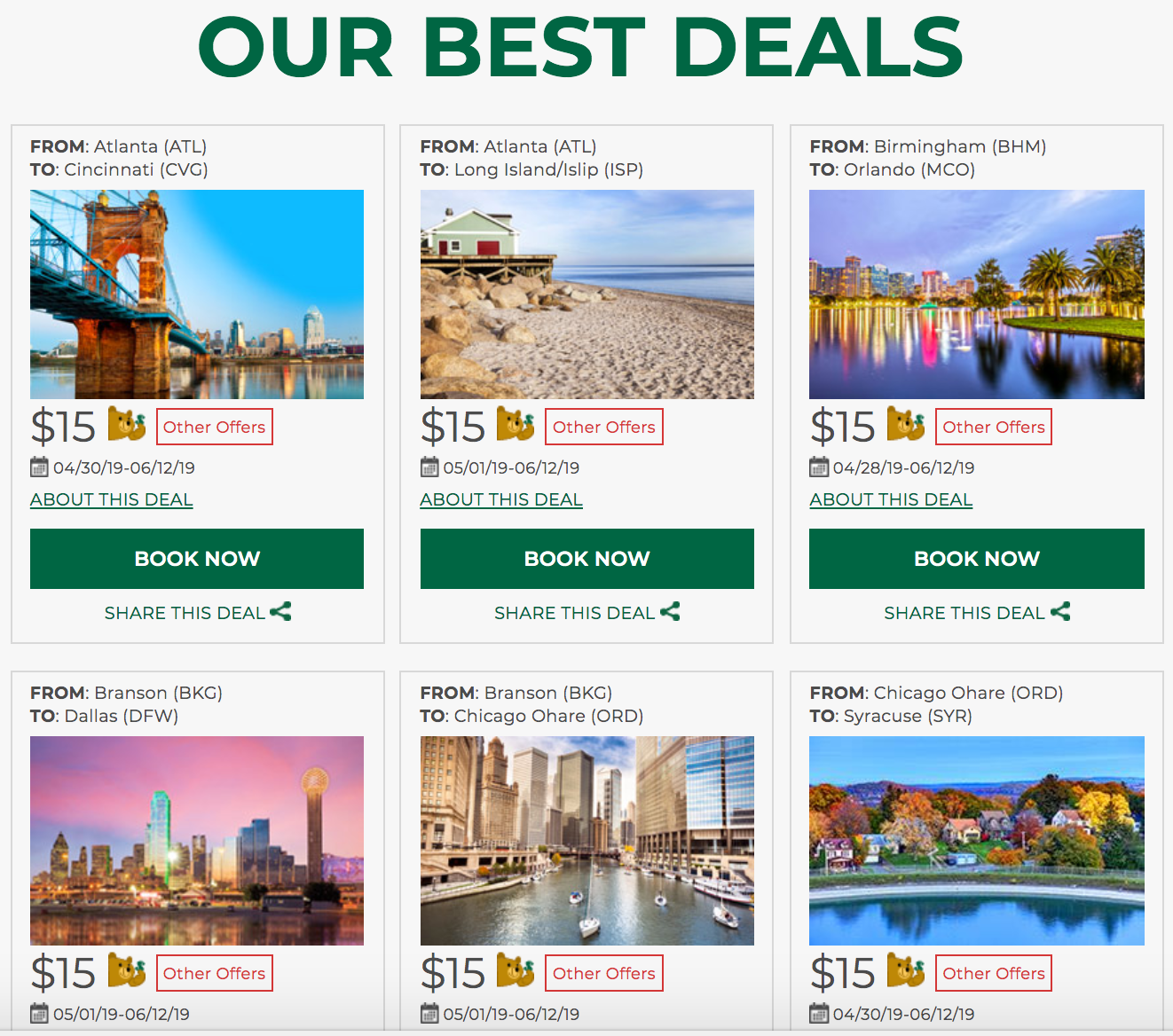This screenshot has width=1173, height=1036.
Task: Book the Atlanta to Long Island/Islip flight
Action: click(x=587, y=559)
